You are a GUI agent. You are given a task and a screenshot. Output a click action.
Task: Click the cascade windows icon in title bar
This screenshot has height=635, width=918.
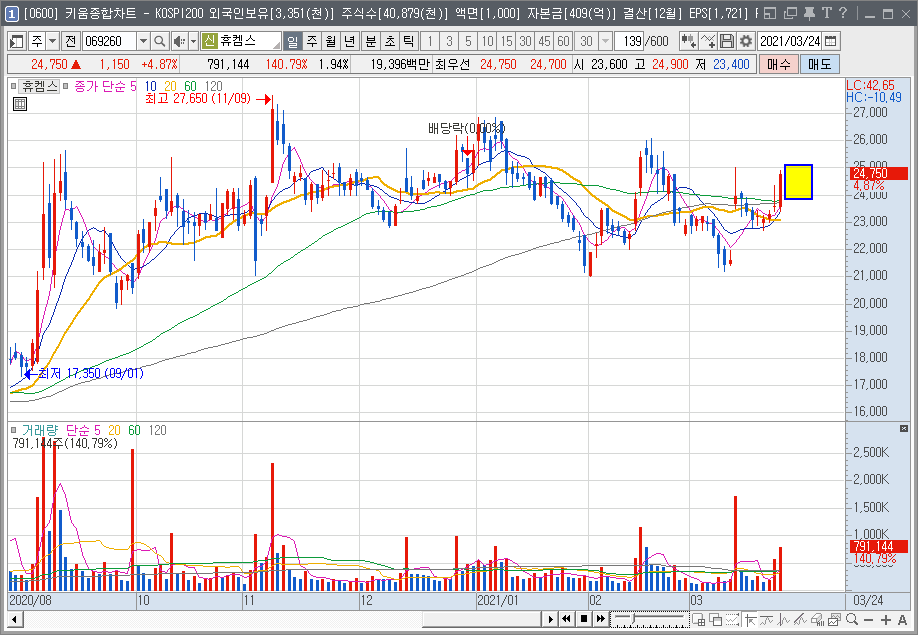pyautogui.click(x=790, y=13)
